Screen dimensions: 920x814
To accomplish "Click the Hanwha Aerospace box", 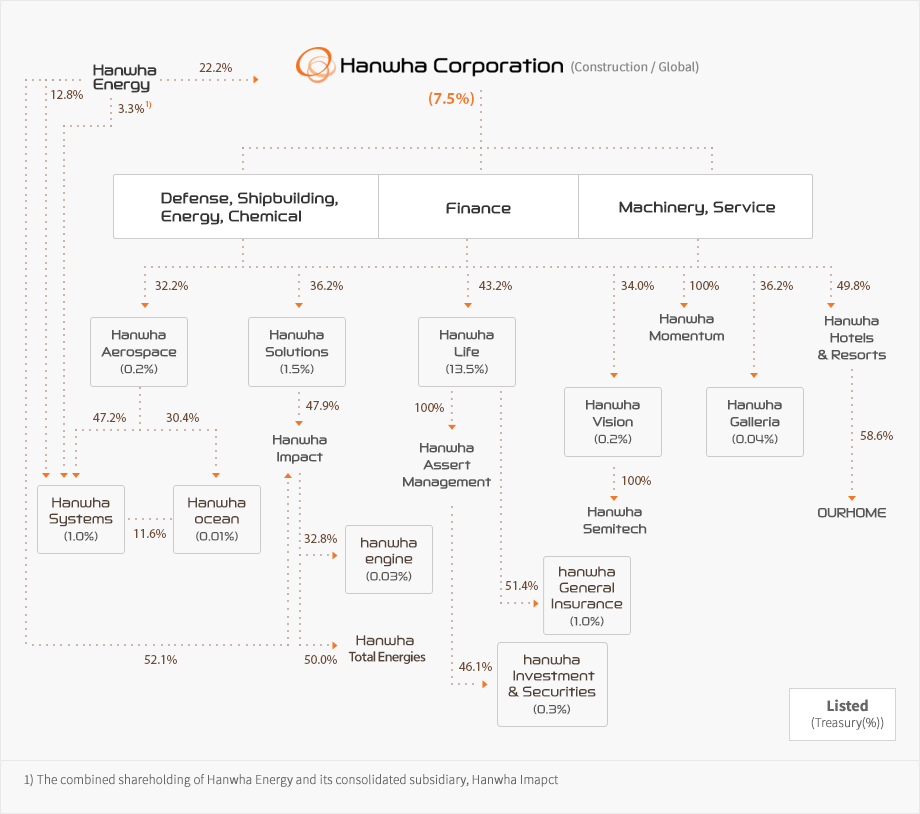I will [x=139, y=352].
